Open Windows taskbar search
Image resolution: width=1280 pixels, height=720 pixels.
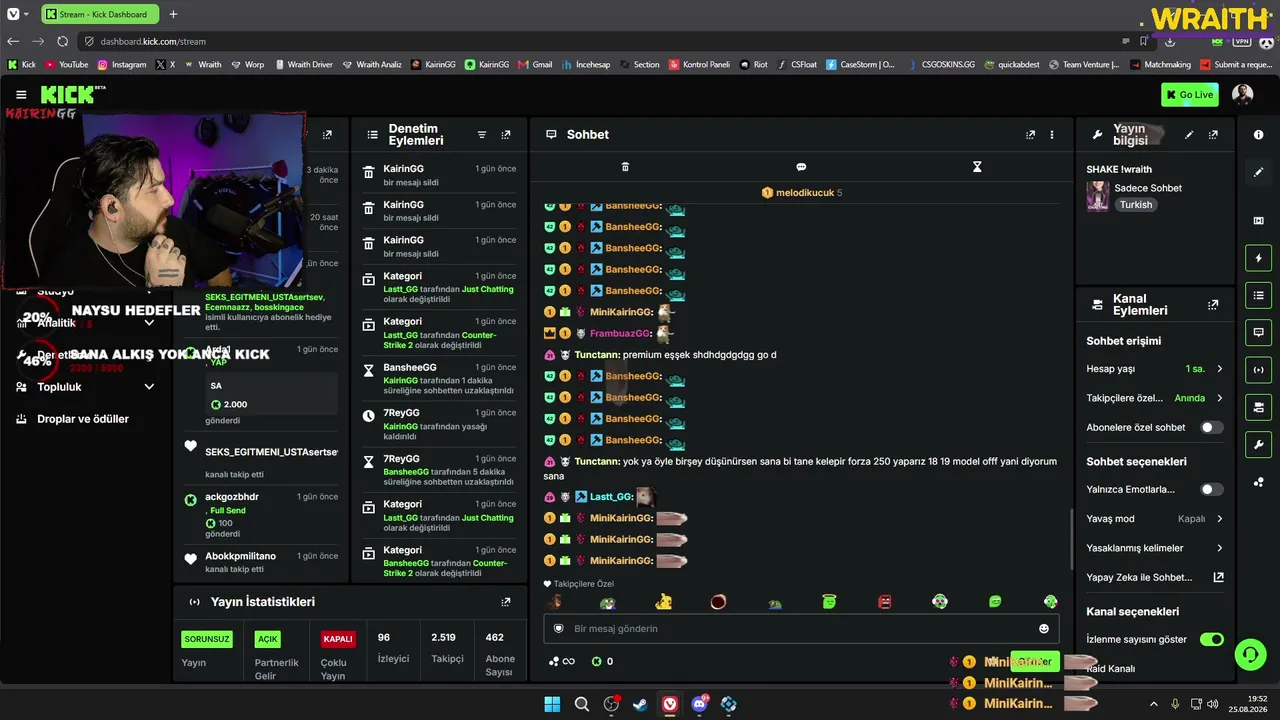click(582, 704)
